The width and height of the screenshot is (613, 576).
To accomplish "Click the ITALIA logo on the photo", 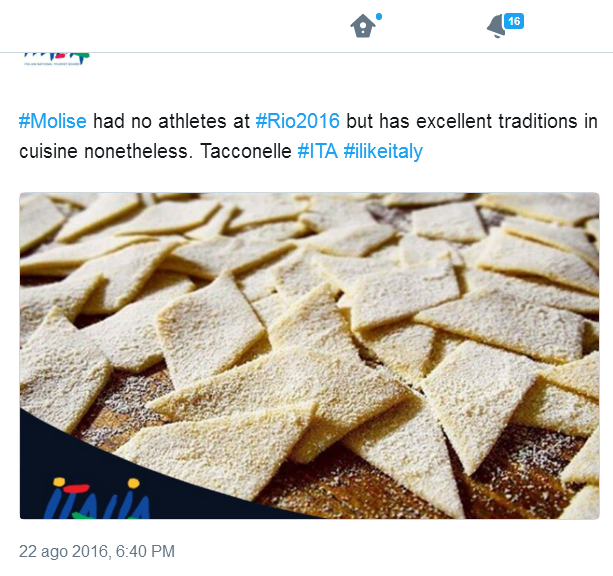I will point(98,499).
